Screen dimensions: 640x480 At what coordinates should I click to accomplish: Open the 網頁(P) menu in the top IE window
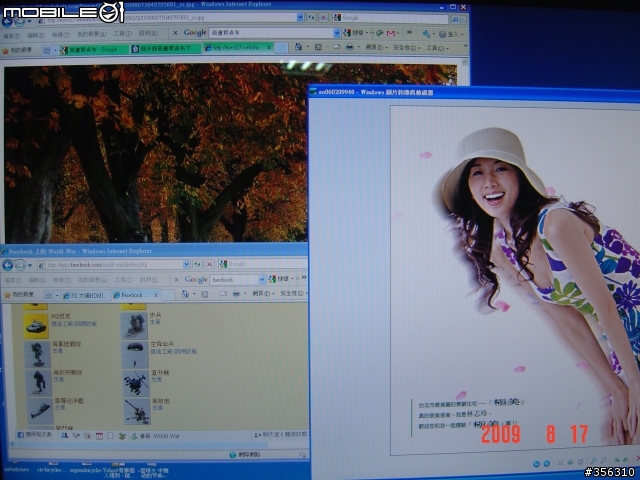[x=376, y=47]
